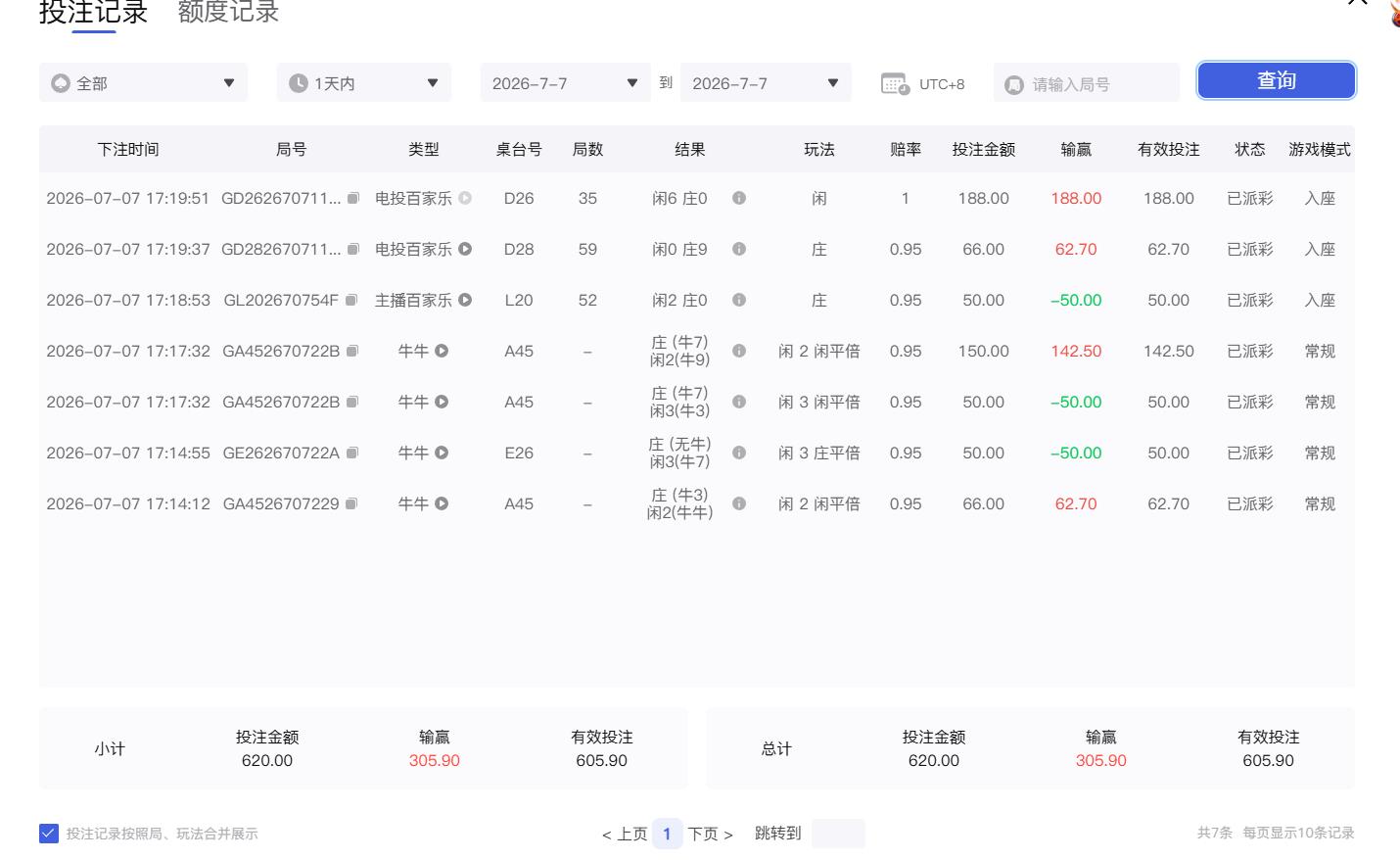Click win amount 142.50 in table
Image resolution: width=1400 pixels, height=860 pixels.
[x=1076, y=351]
